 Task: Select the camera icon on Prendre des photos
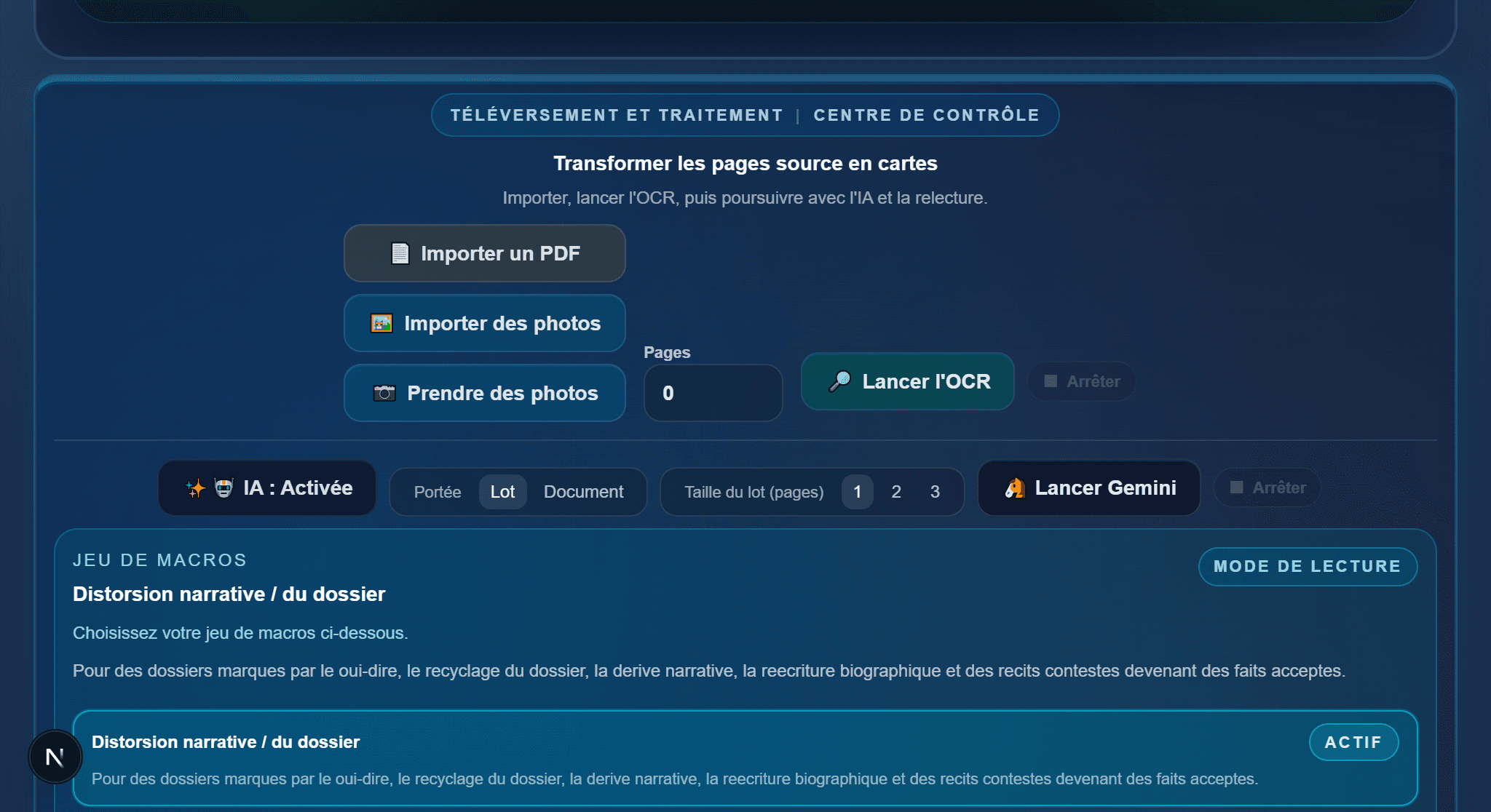coord(384,393)
